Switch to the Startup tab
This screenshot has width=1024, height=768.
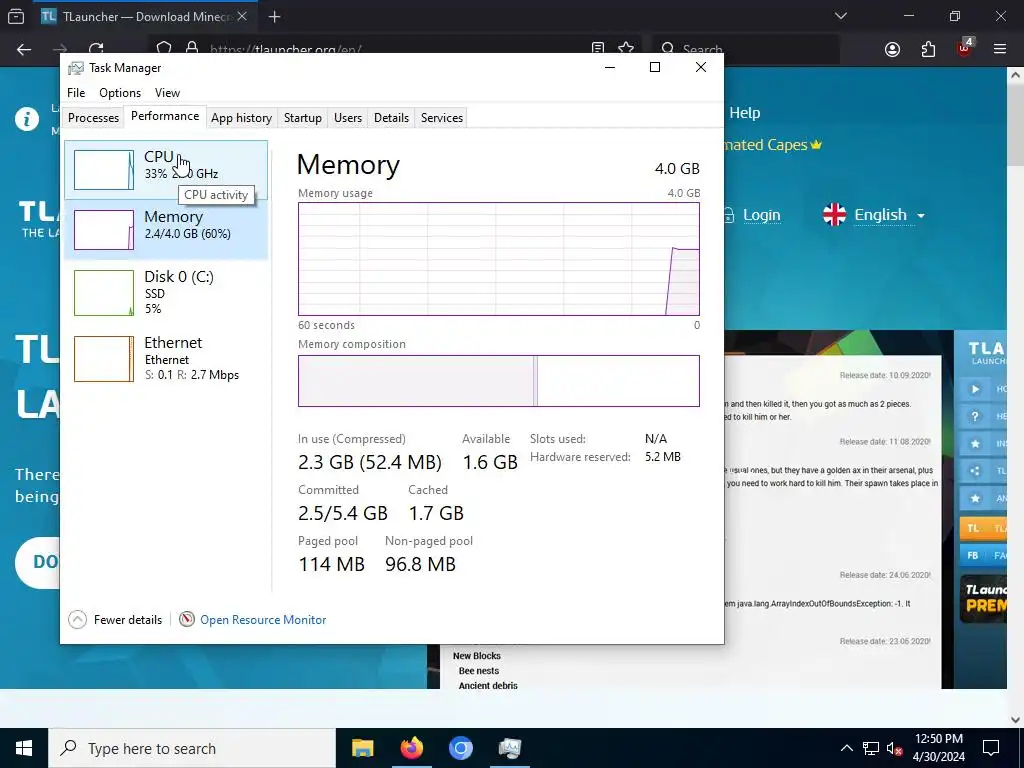pyautogui.click(x=302, y=118)
